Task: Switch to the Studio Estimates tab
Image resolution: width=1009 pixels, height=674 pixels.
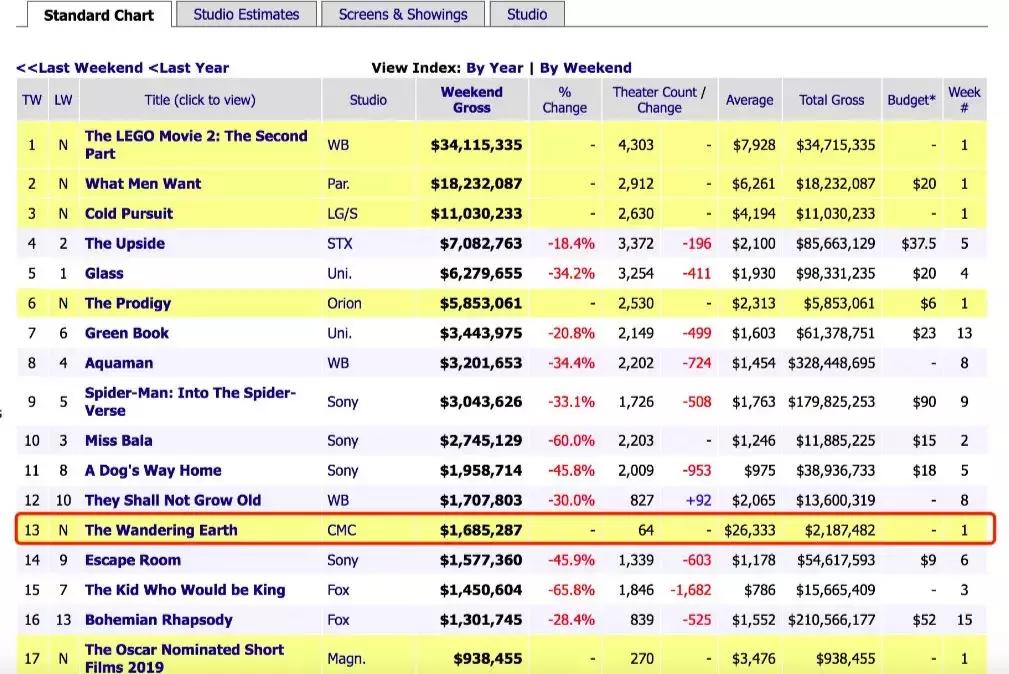Action: [246, 15]
